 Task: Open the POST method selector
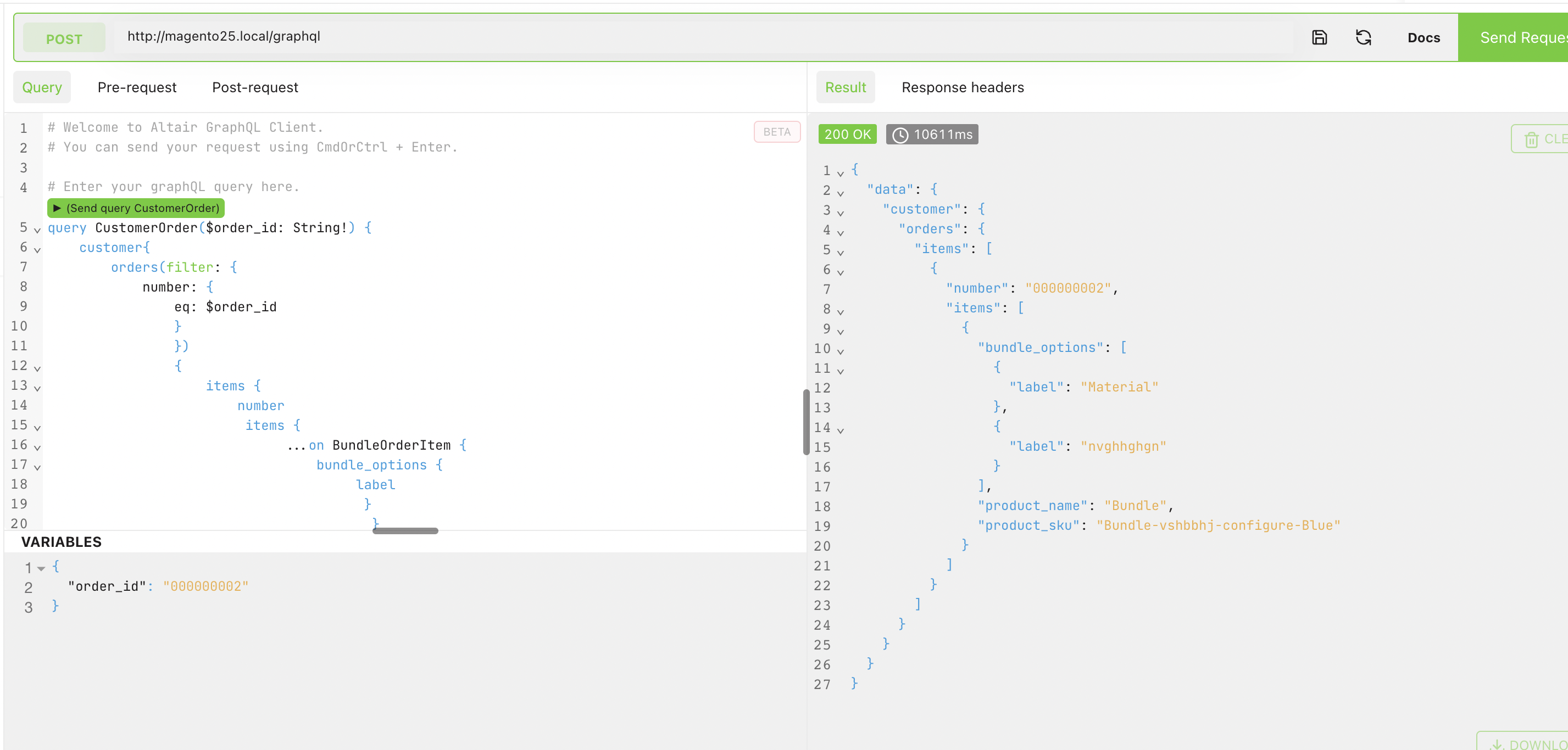click(64, 37)
